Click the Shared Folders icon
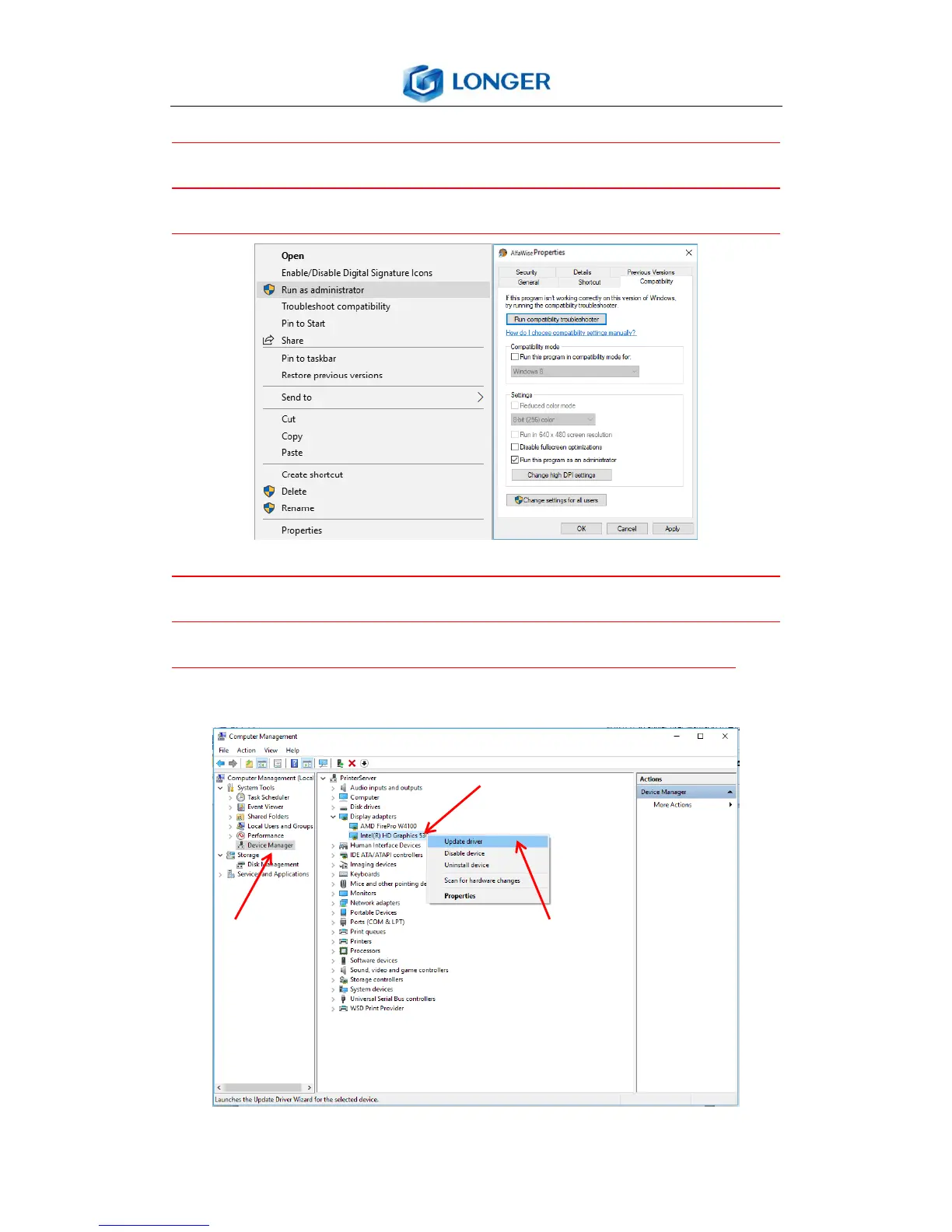 pos(241,817)
